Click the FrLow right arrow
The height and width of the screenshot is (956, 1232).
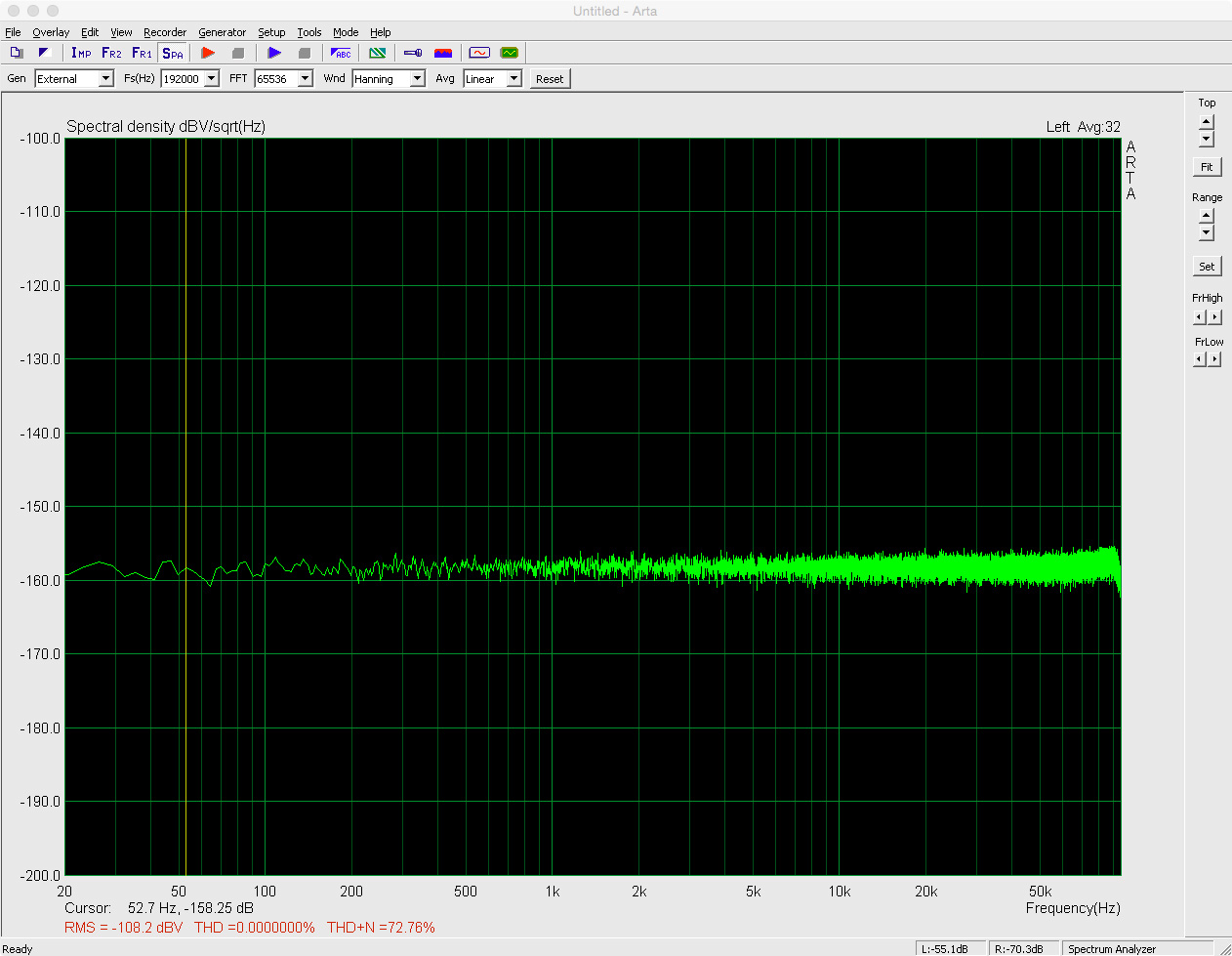(x=1214, y=359)
